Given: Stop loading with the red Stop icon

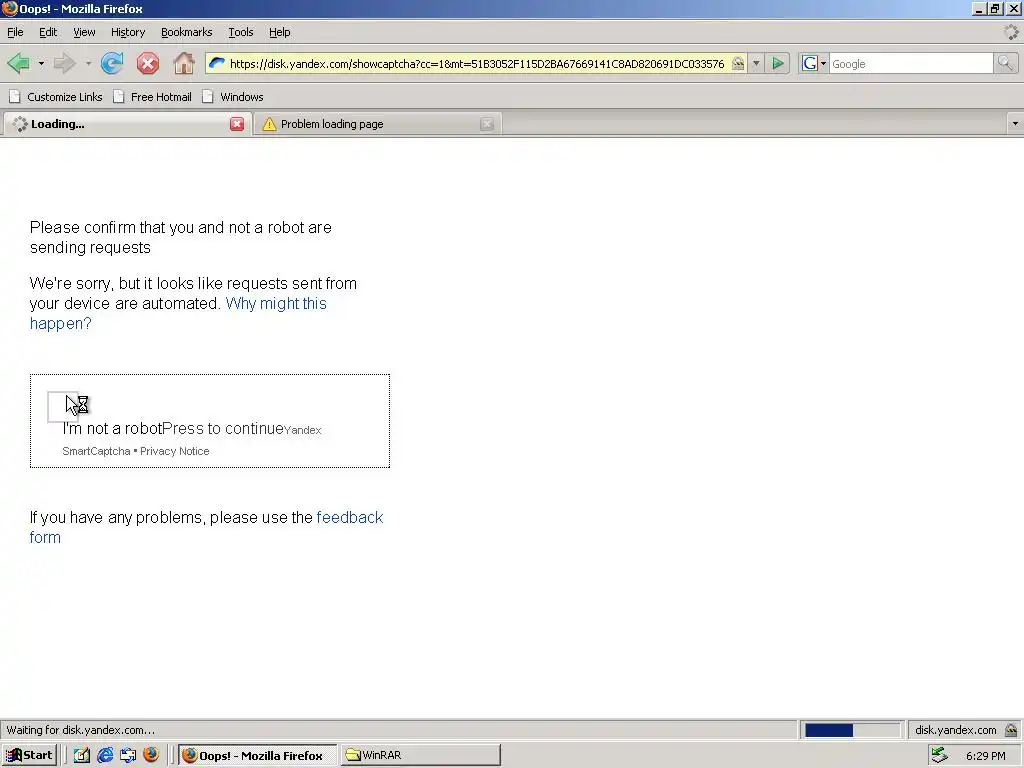Looking at the screenshot, I should pyautogui.click(x=148, y=63).
